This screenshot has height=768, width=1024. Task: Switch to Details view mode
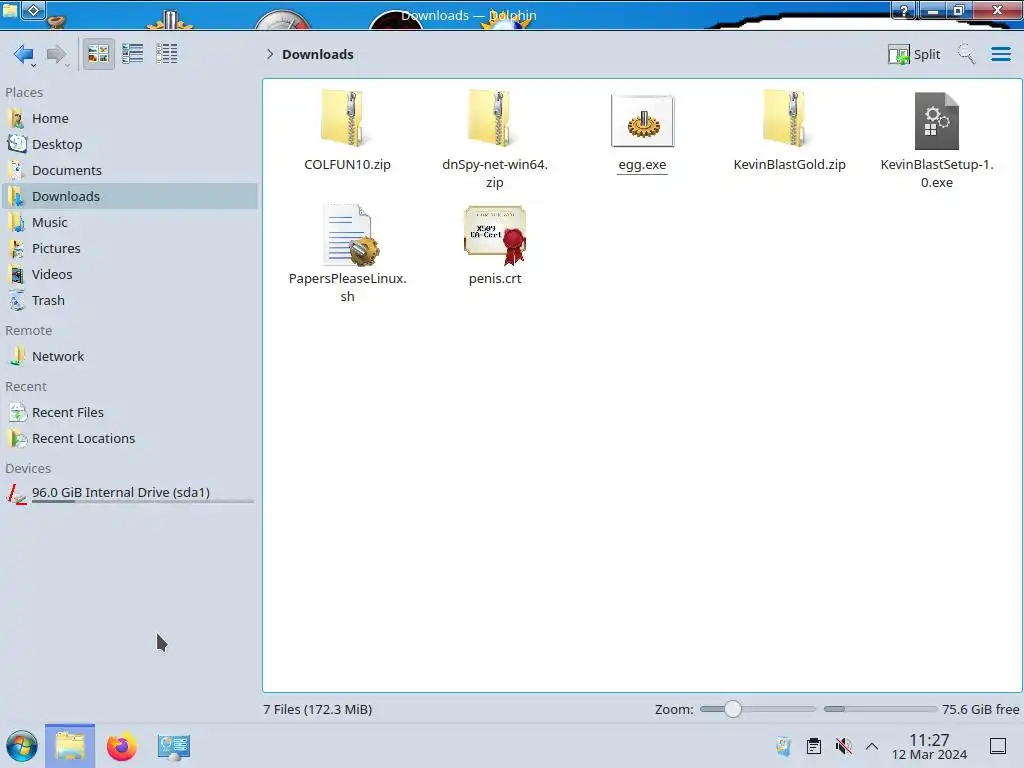click(167, 54)
